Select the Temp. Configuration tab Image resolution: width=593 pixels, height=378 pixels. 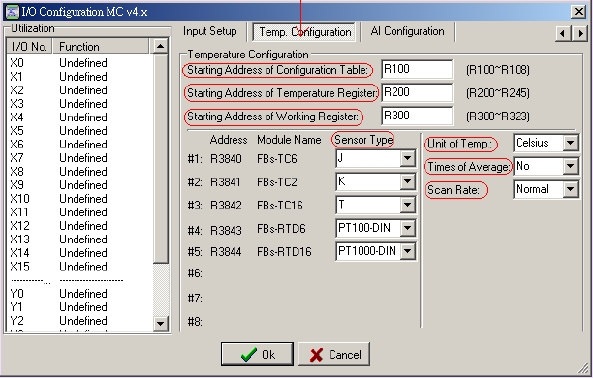[305, 32]
